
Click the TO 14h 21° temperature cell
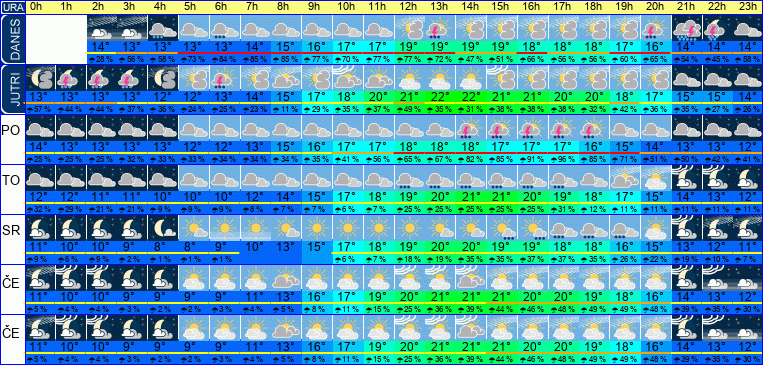[470, 197]
